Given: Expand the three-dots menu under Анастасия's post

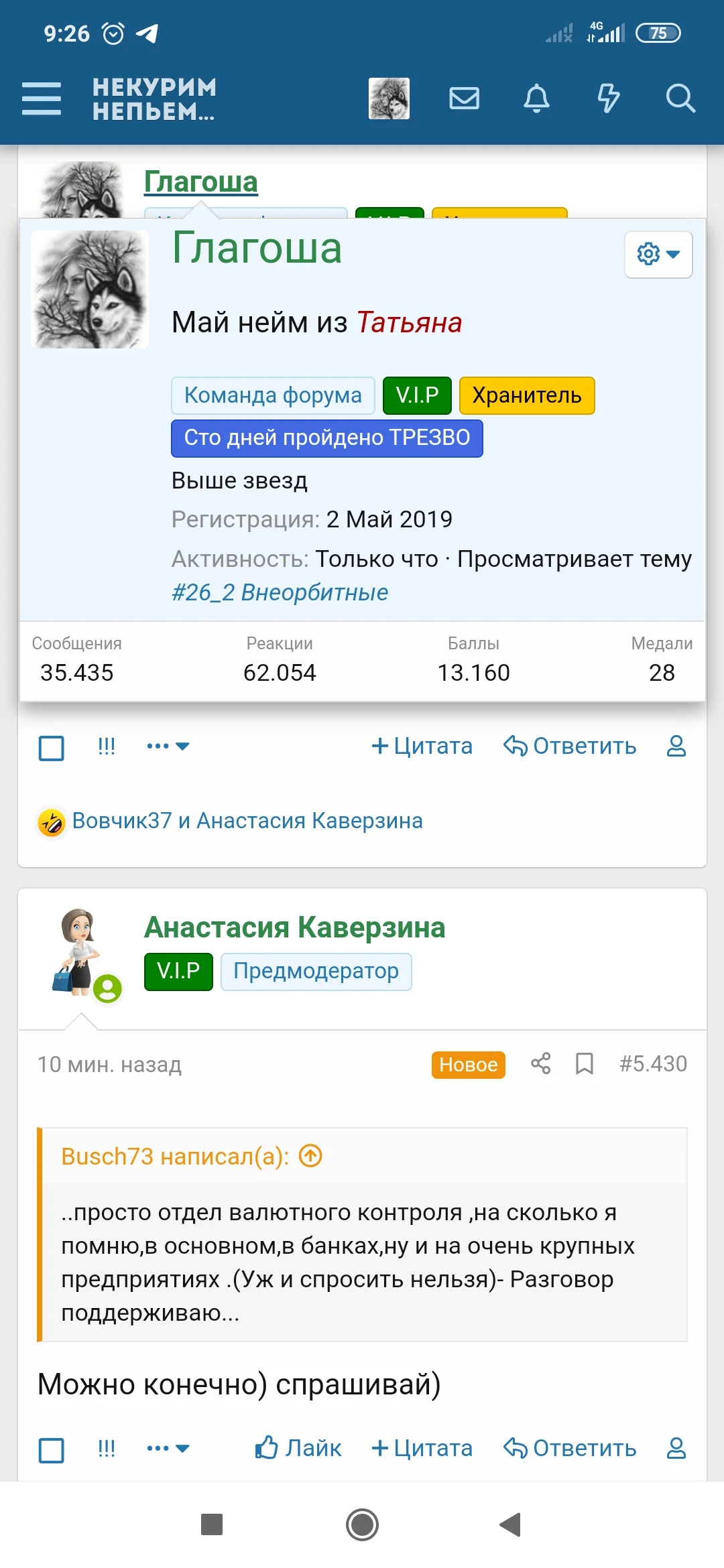Looking at the screenshot, I should pyautogui.click(x=168, y=1448).
